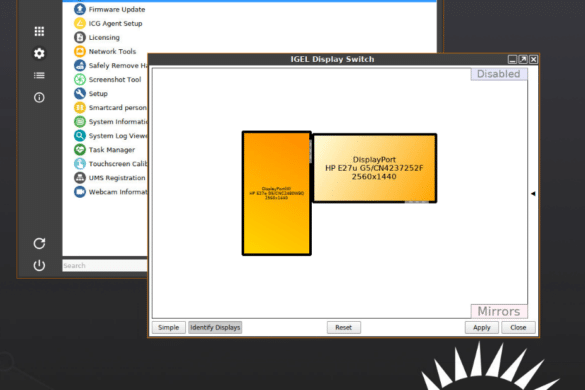Click the Identify Displays button
The height and width of the screenshot is (390, 585).
click(x=215, y=327)
